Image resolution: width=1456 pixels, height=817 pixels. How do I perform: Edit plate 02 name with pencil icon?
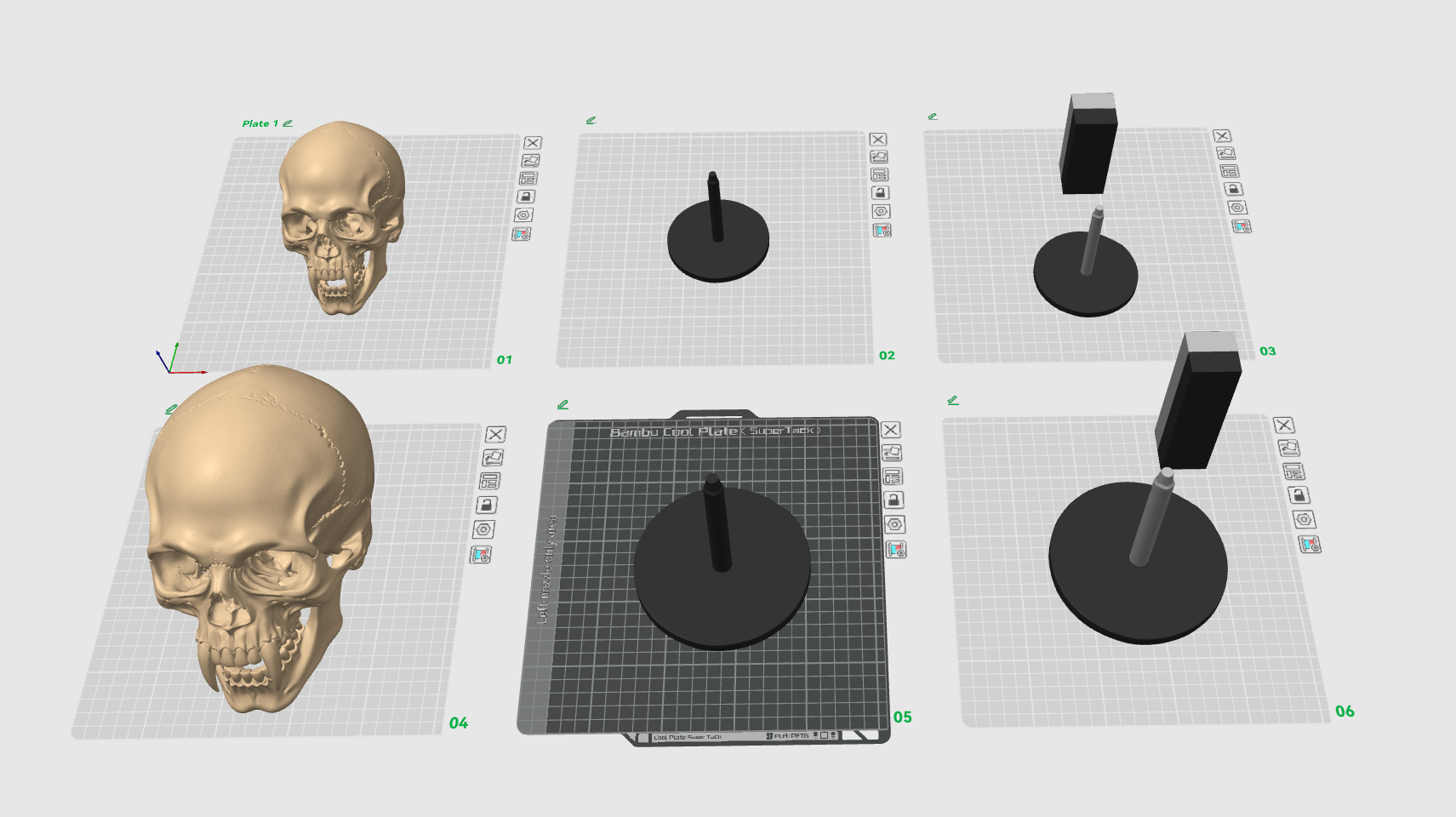(591, 121)
